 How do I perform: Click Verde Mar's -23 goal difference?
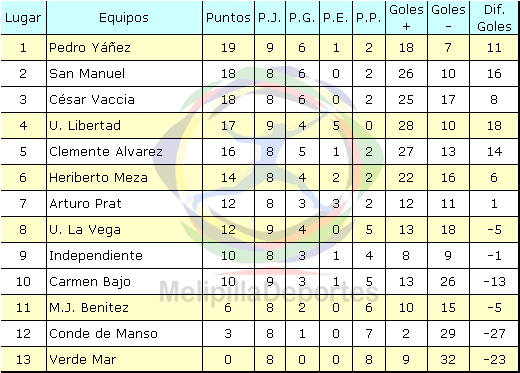[x=494, y=359]
